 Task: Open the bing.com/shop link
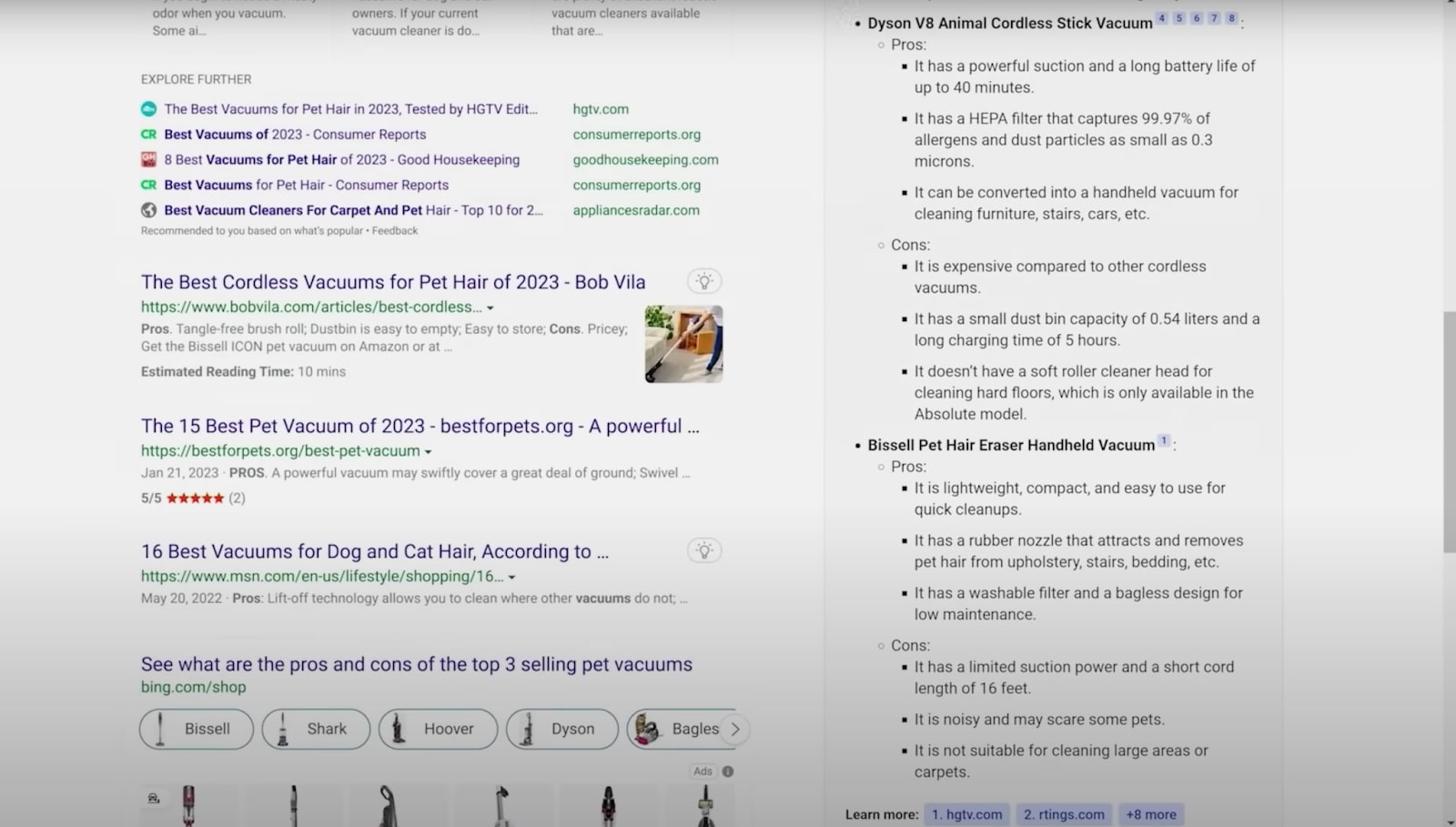click(193, 687)
